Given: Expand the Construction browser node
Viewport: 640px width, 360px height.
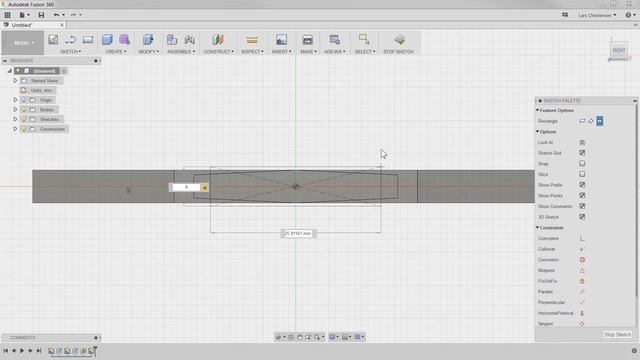Looking at the screenshot, I should point(16,129).
